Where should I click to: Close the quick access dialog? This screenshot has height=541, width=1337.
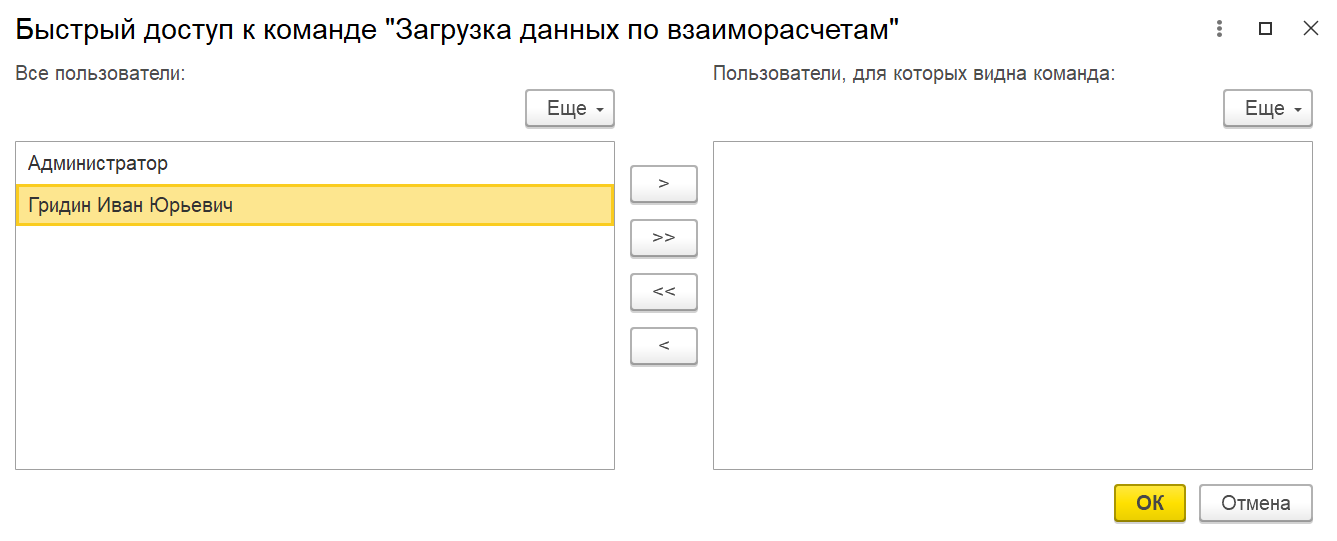(1311, 29)
